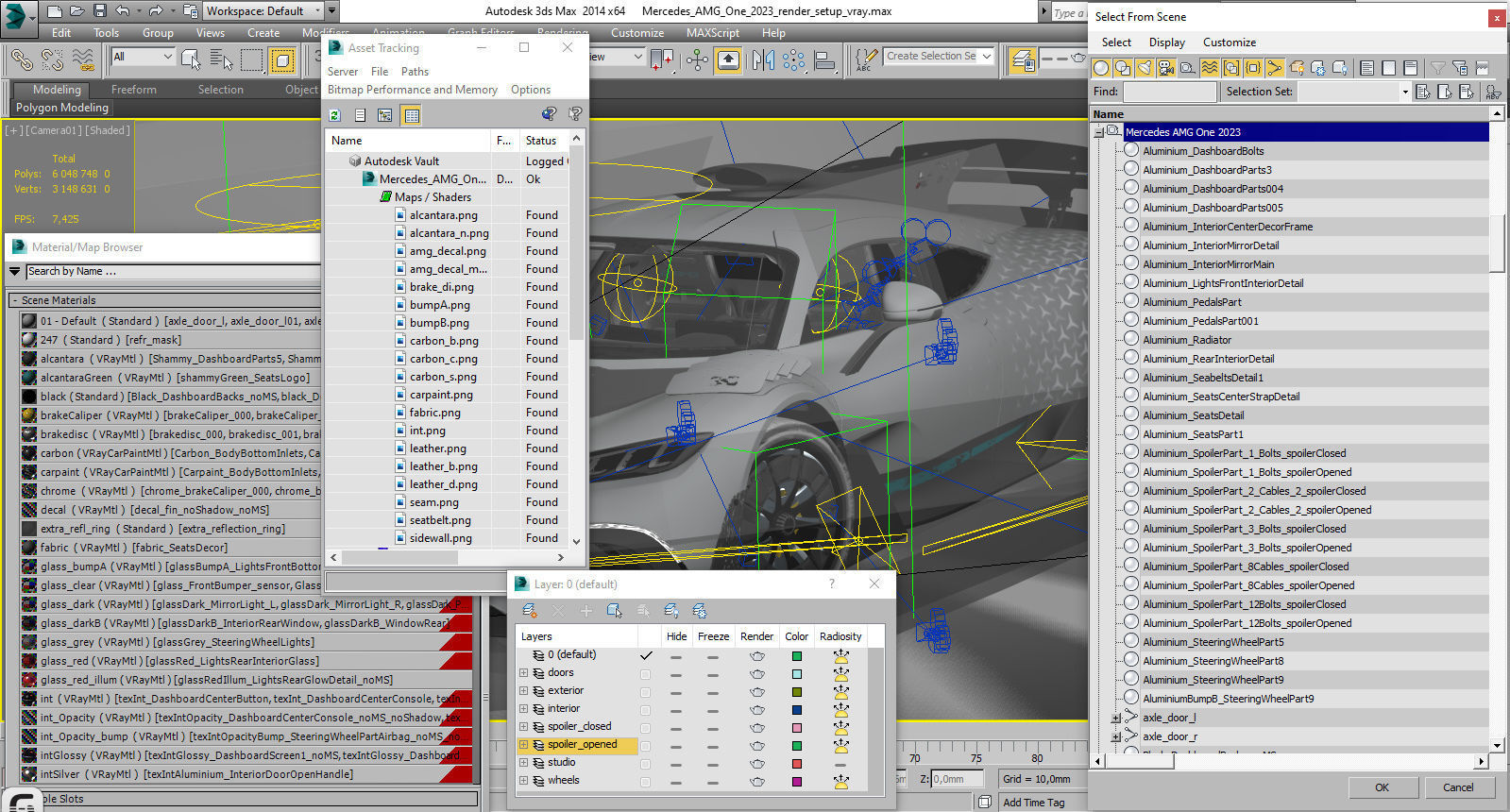Switch to the Freeform ribbon tab
The width and height of the screenshot is (1510, 812).
click(x=134, y=90)
